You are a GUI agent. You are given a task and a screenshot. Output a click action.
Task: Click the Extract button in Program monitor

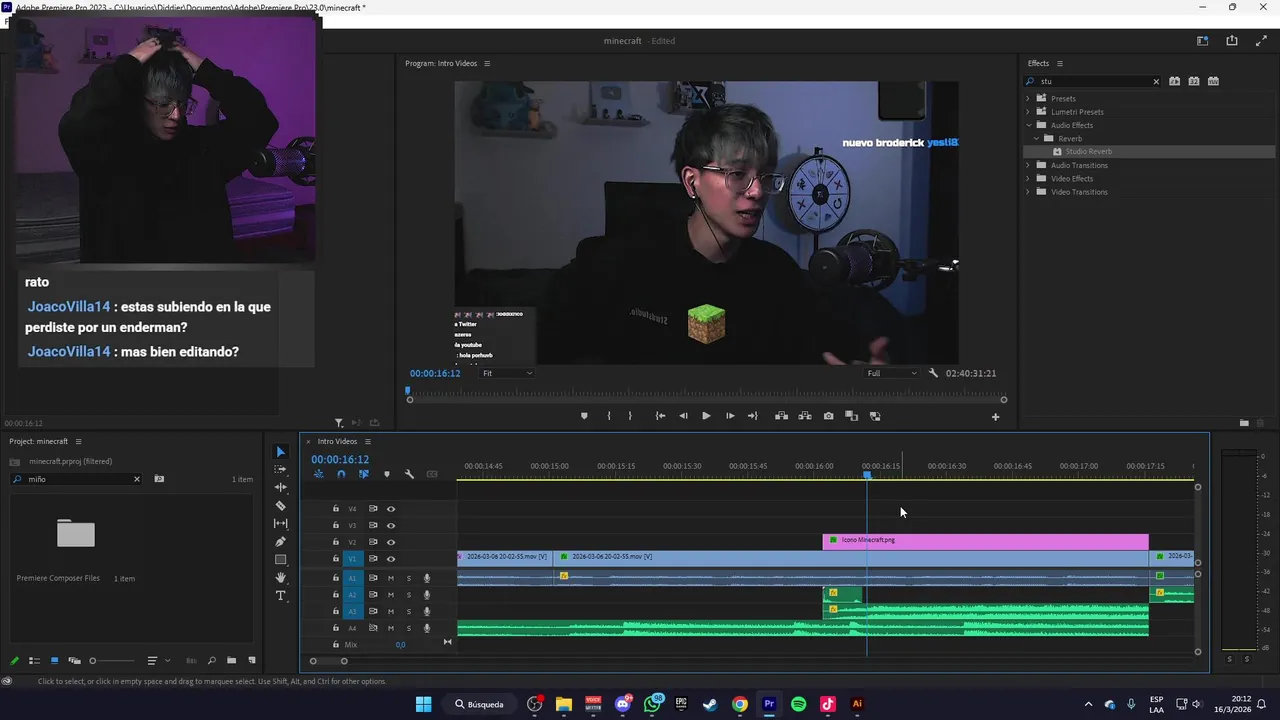click(804, 416)
